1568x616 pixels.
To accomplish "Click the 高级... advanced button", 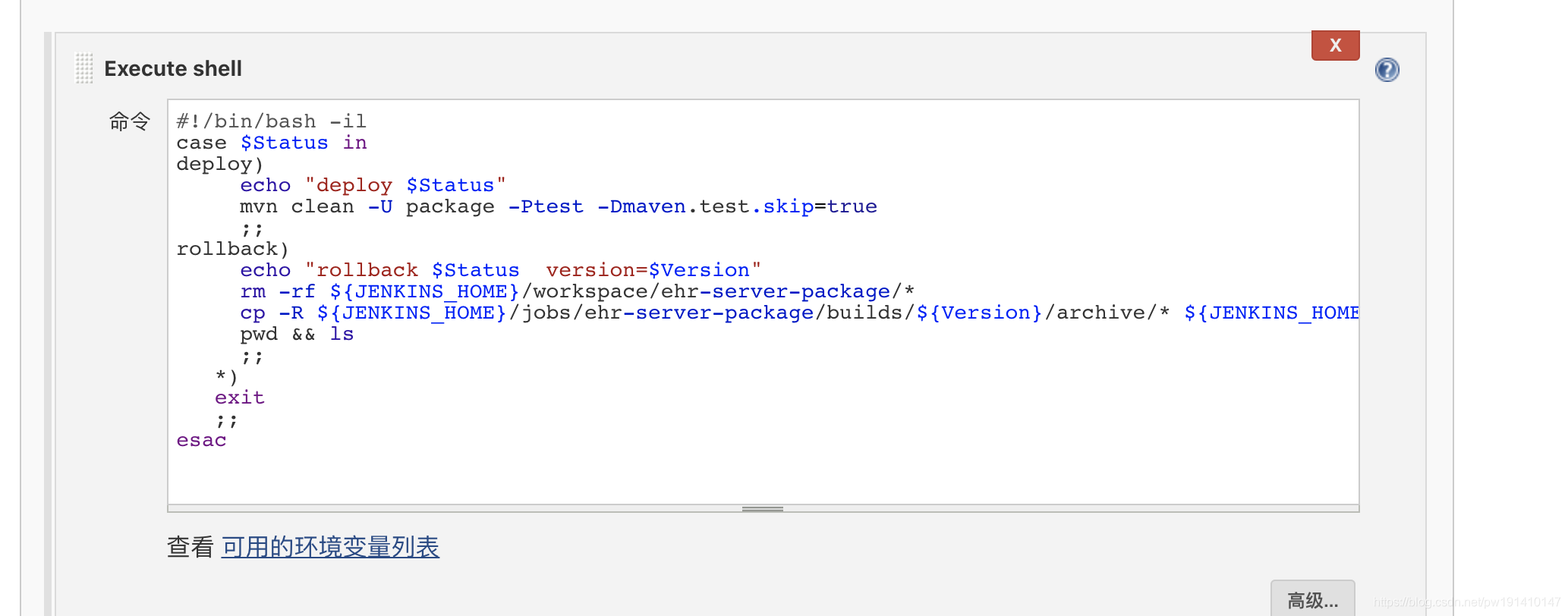I will 1312,599.
